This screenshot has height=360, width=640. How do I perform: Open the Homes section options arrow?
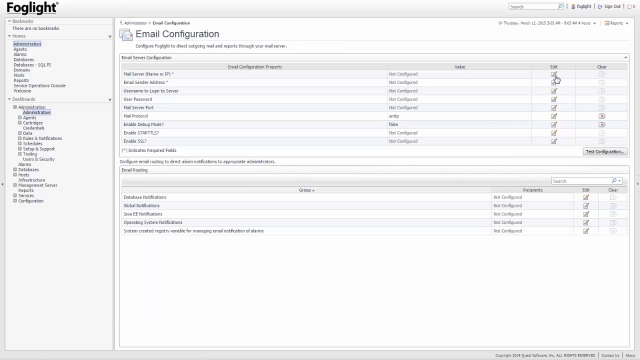click(x=110, y=37)
